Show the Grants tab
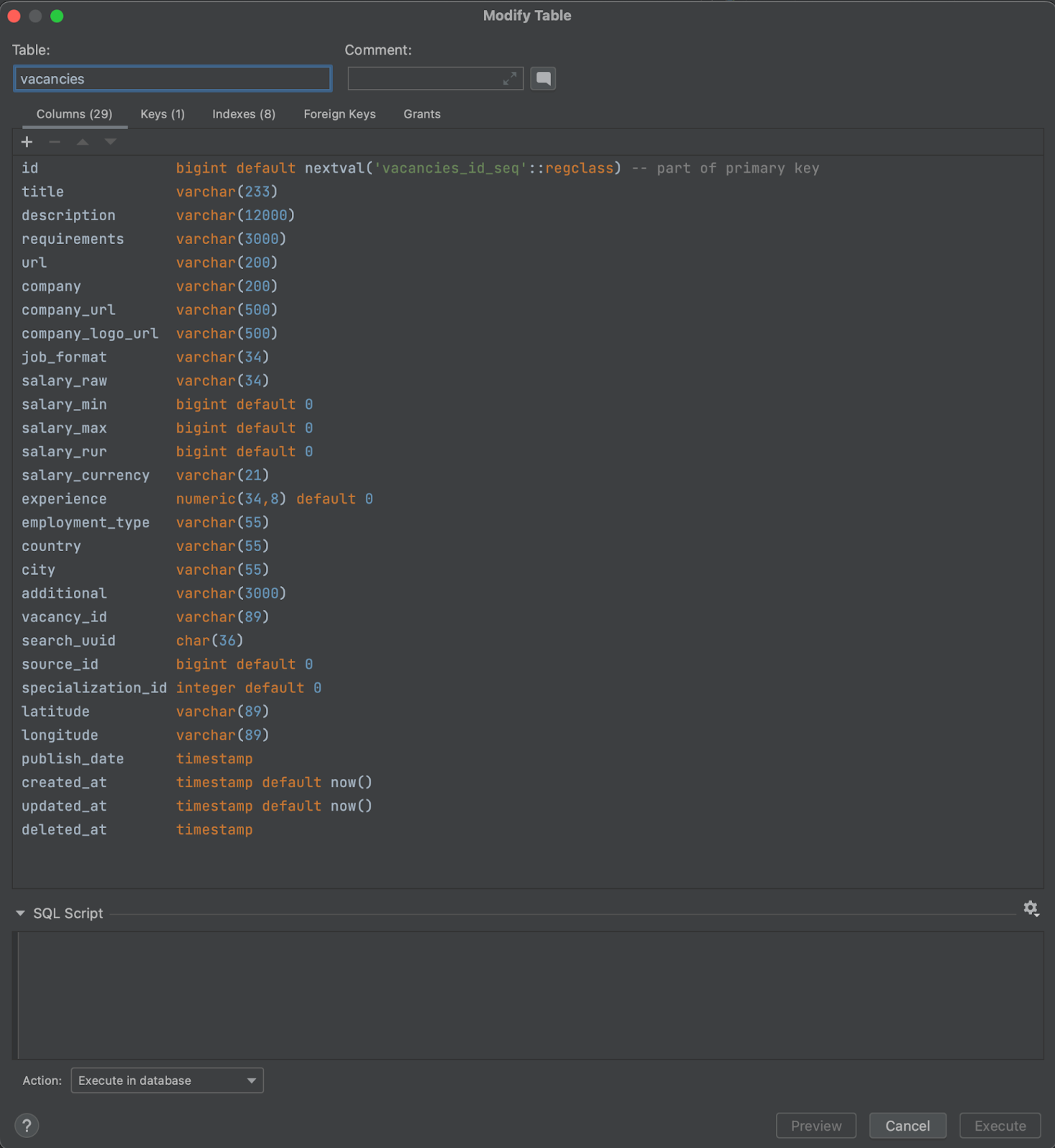The image size is (1055, 1148). coord(422,114)
